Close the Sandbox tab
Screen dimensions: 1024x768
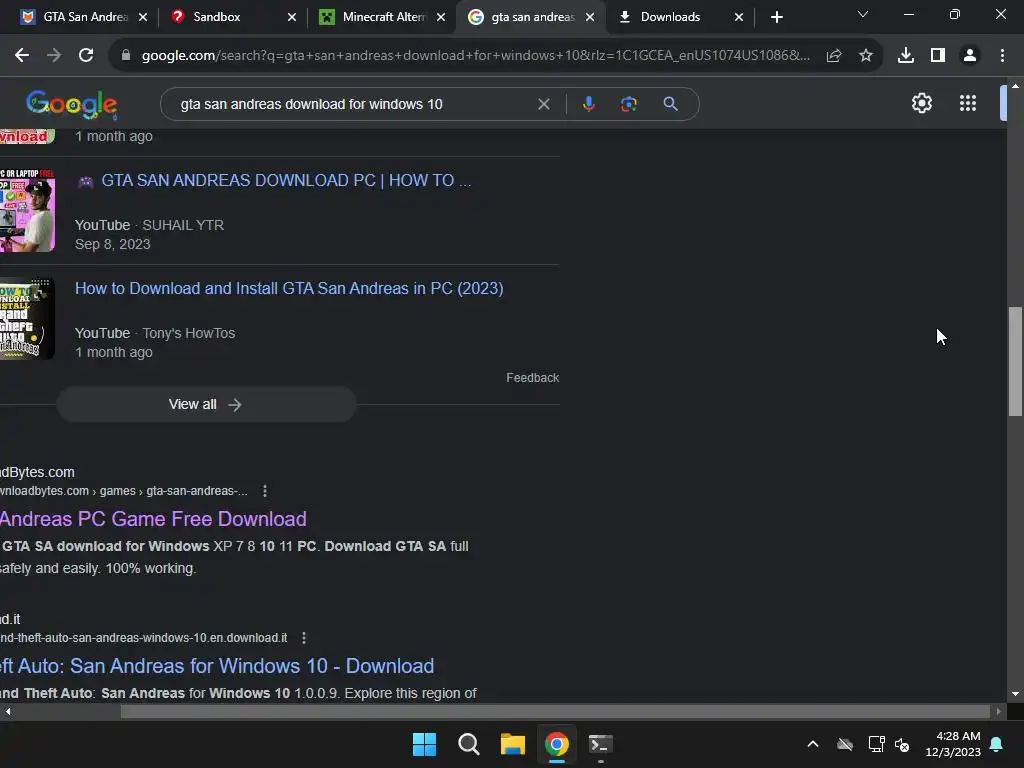click(x=292, y=18)
